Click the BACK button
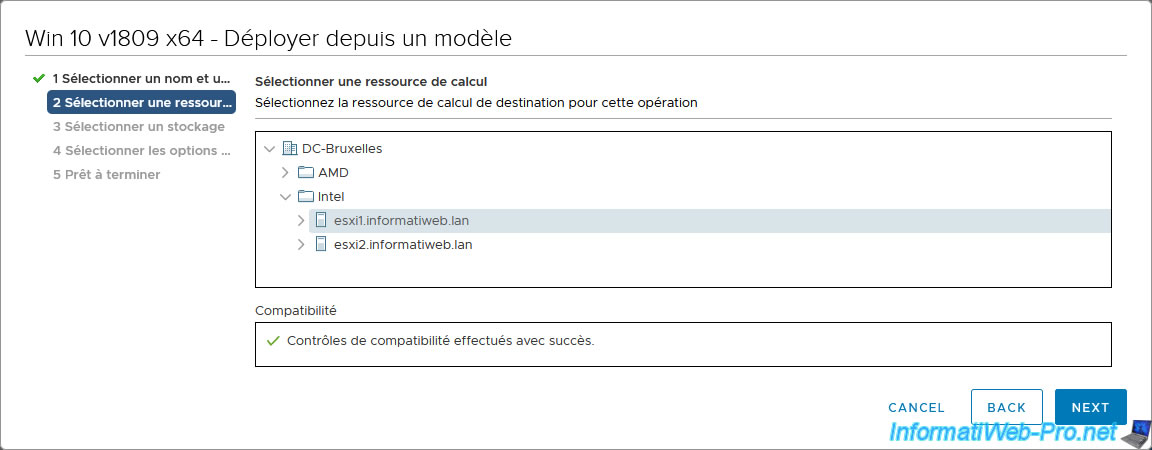 [x=1007, y=407]
